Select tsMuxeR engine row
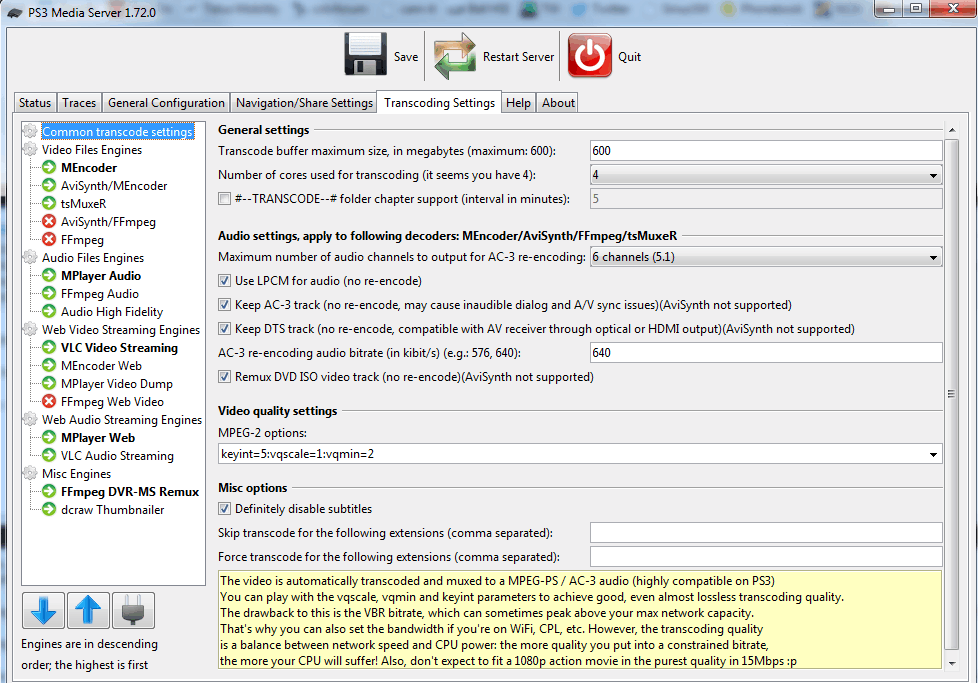Viewport: 978px width, 683px height. (x=84, y=204)
